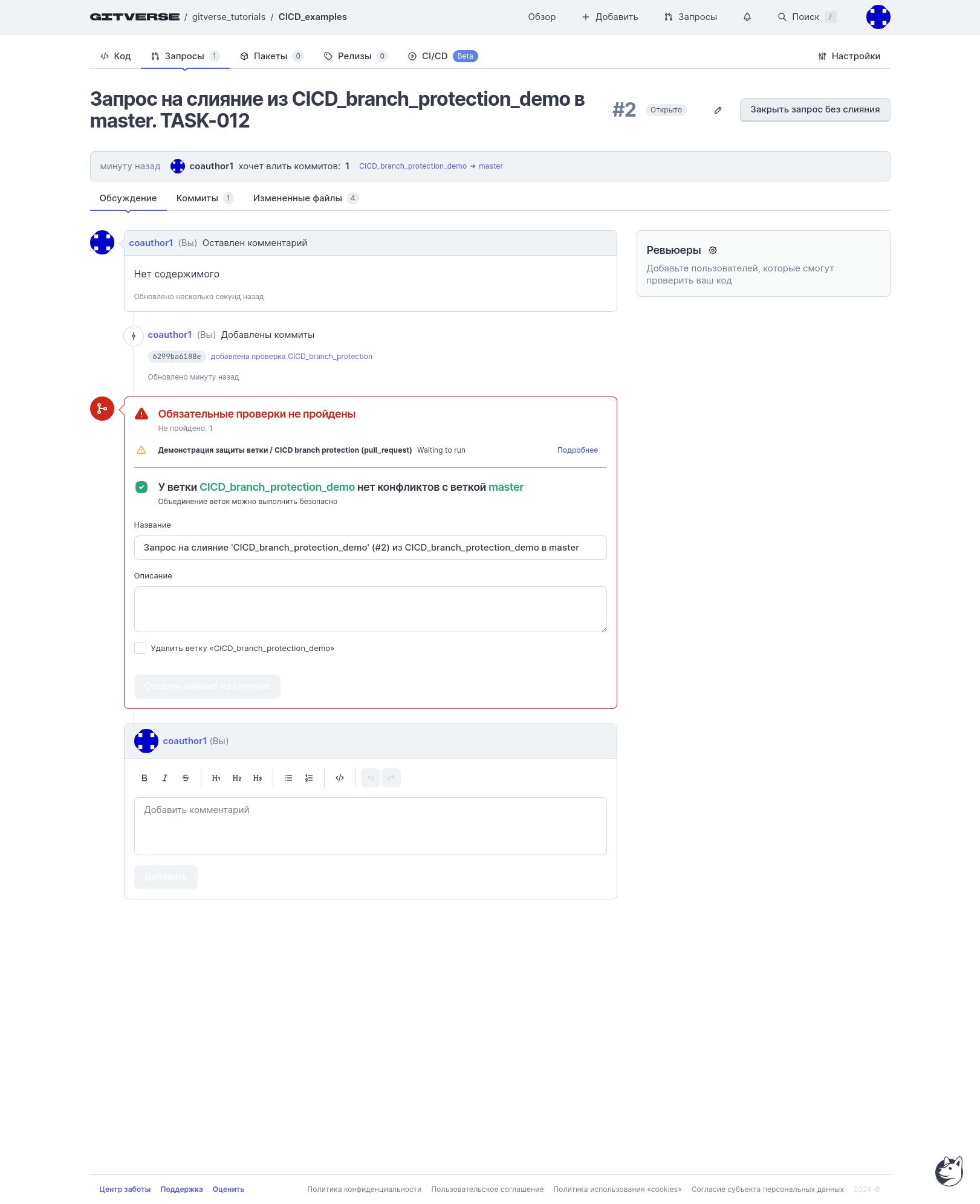Screen dimensions: 980x1204
Task: Open the notifications bell icon
Action: pos(747,17)
